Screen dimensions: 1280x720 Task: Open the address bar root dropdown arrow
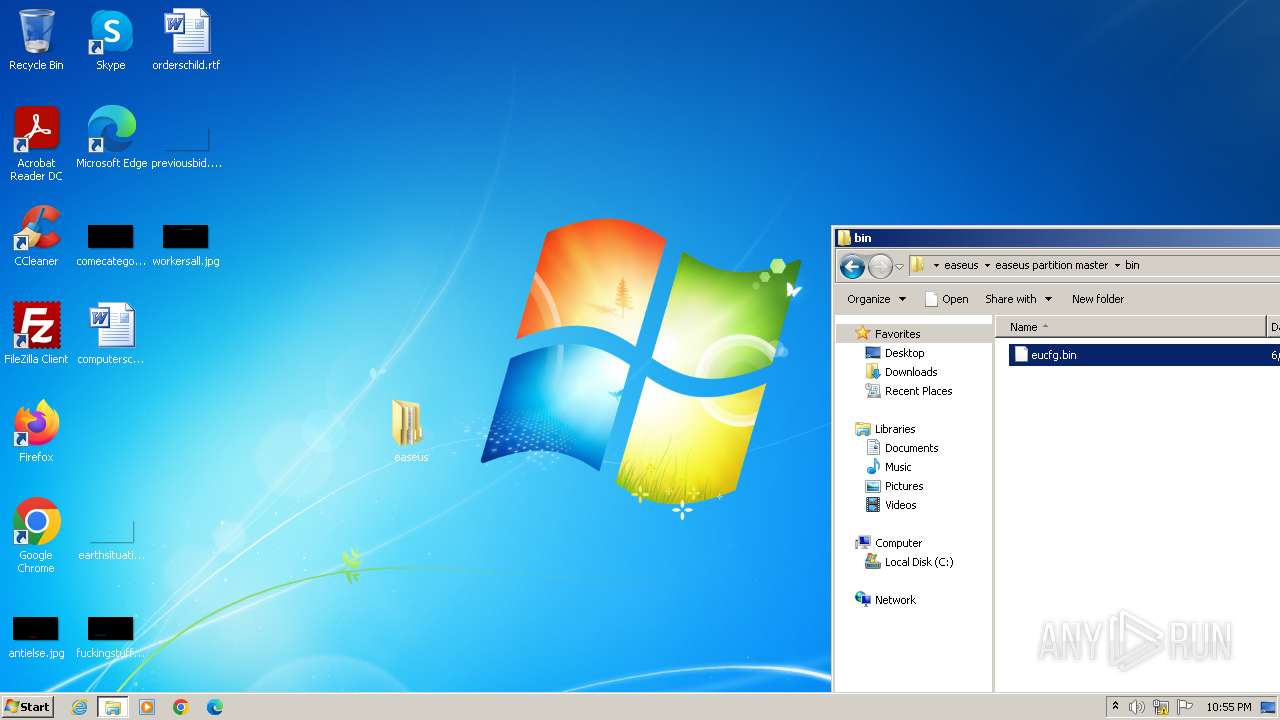pos(936,265)
